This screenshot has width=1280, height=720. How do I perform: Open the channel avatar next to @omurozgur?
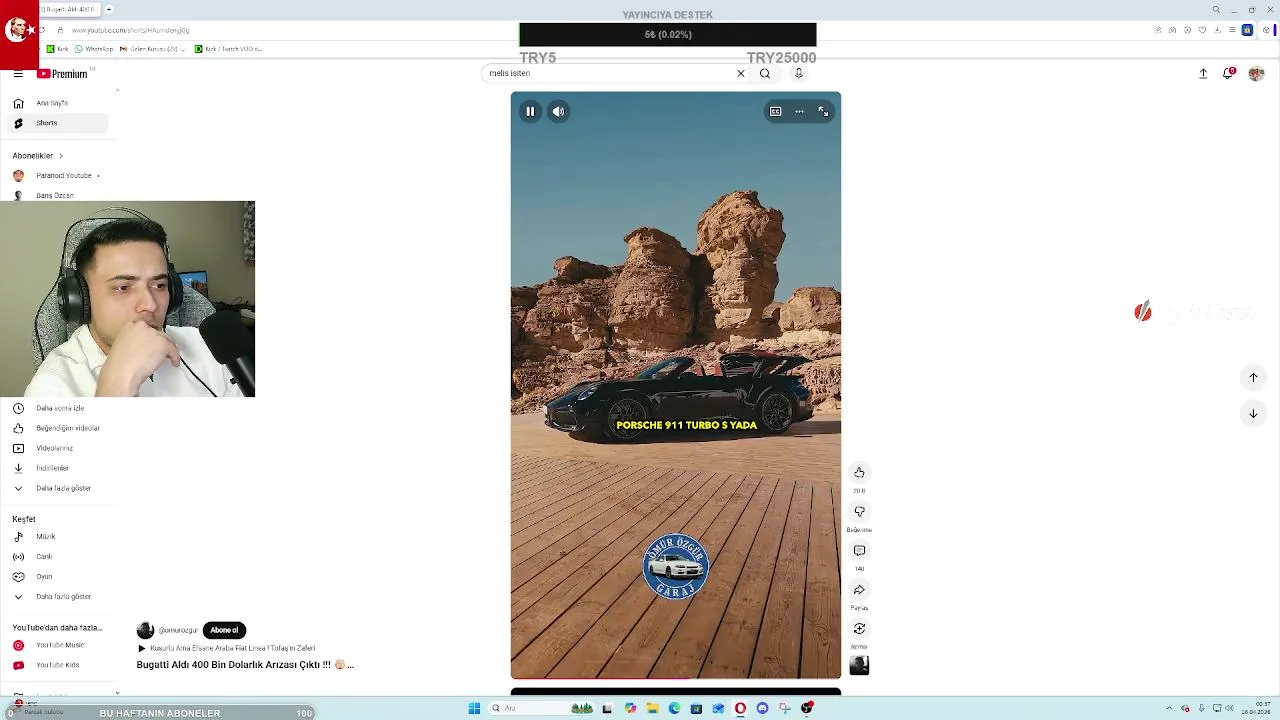pyautogui.click(x=145, y=630)
